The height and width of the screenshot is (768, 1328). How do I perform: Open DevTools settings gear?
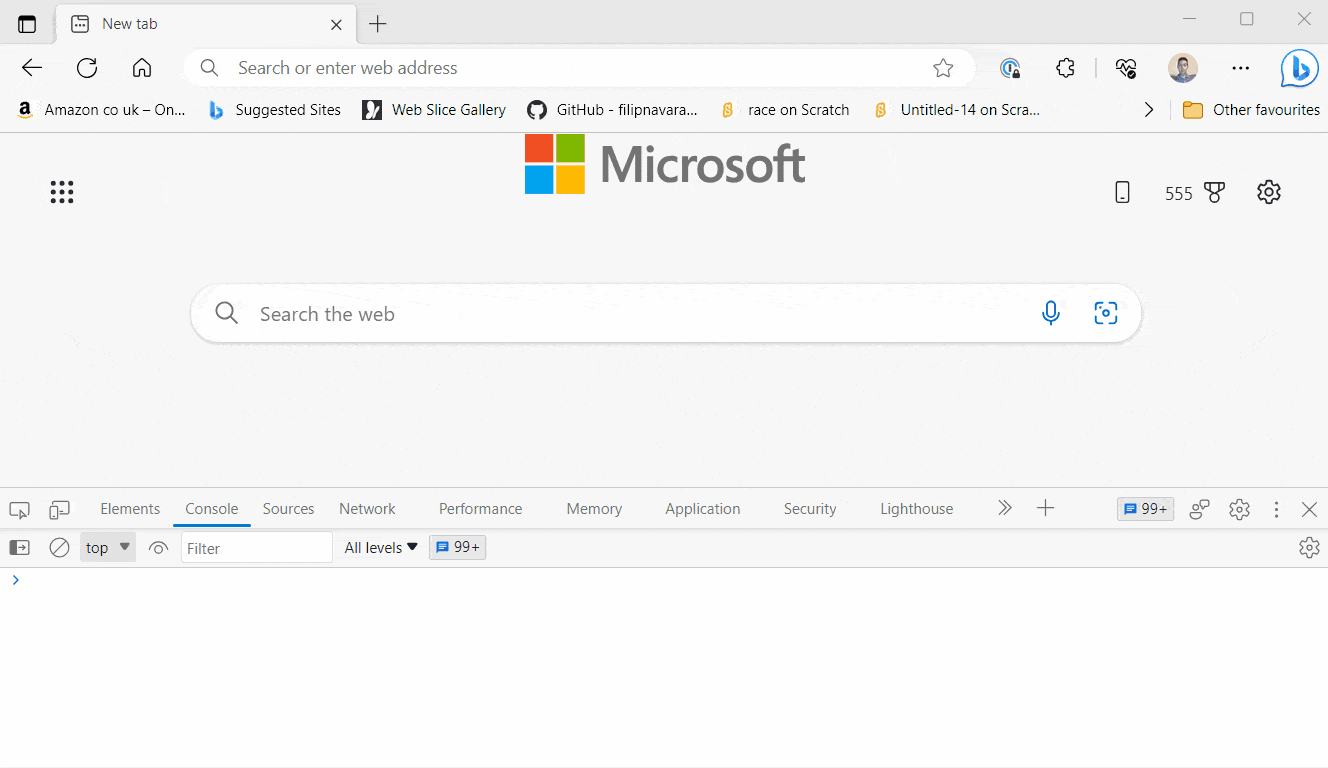click(1240, 509)
